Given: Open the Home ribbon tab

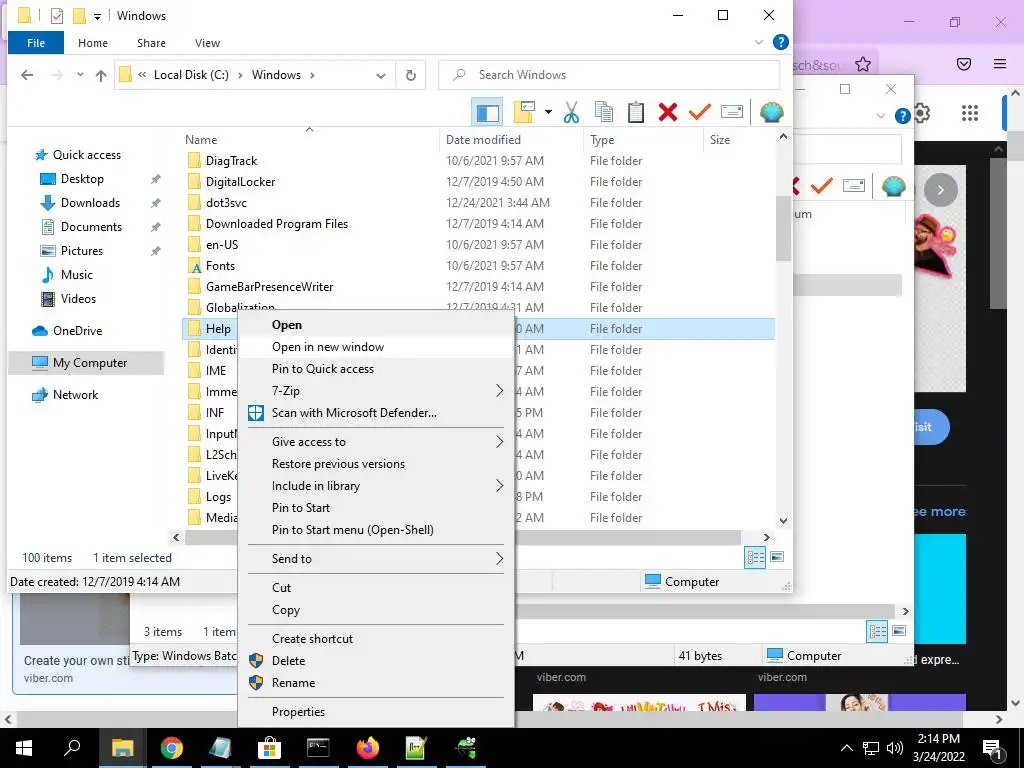Looking at the screenshot, I should [93, 43].
